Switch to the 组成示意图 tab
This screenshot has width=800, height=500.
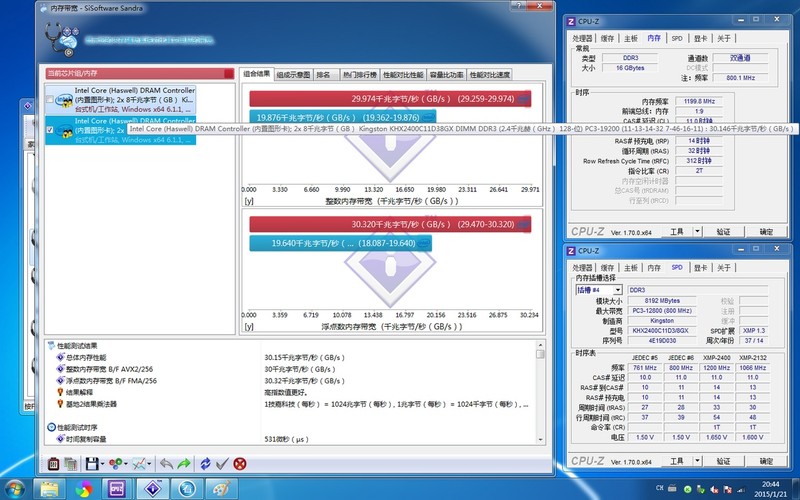click(x=293, y=75)
